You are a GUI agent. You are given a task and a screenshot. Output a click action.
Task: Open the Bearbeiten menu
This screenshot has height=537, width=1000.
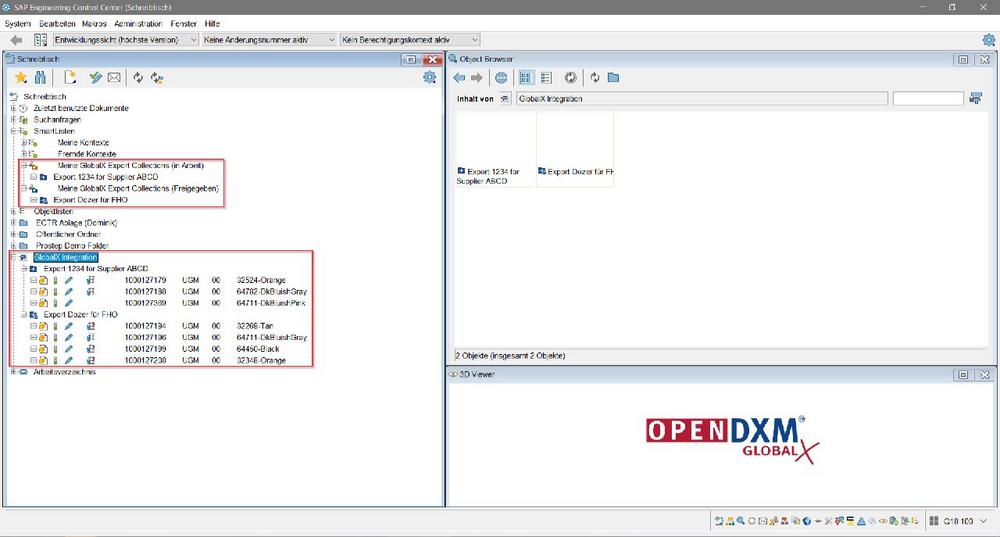tap(58, 23)
